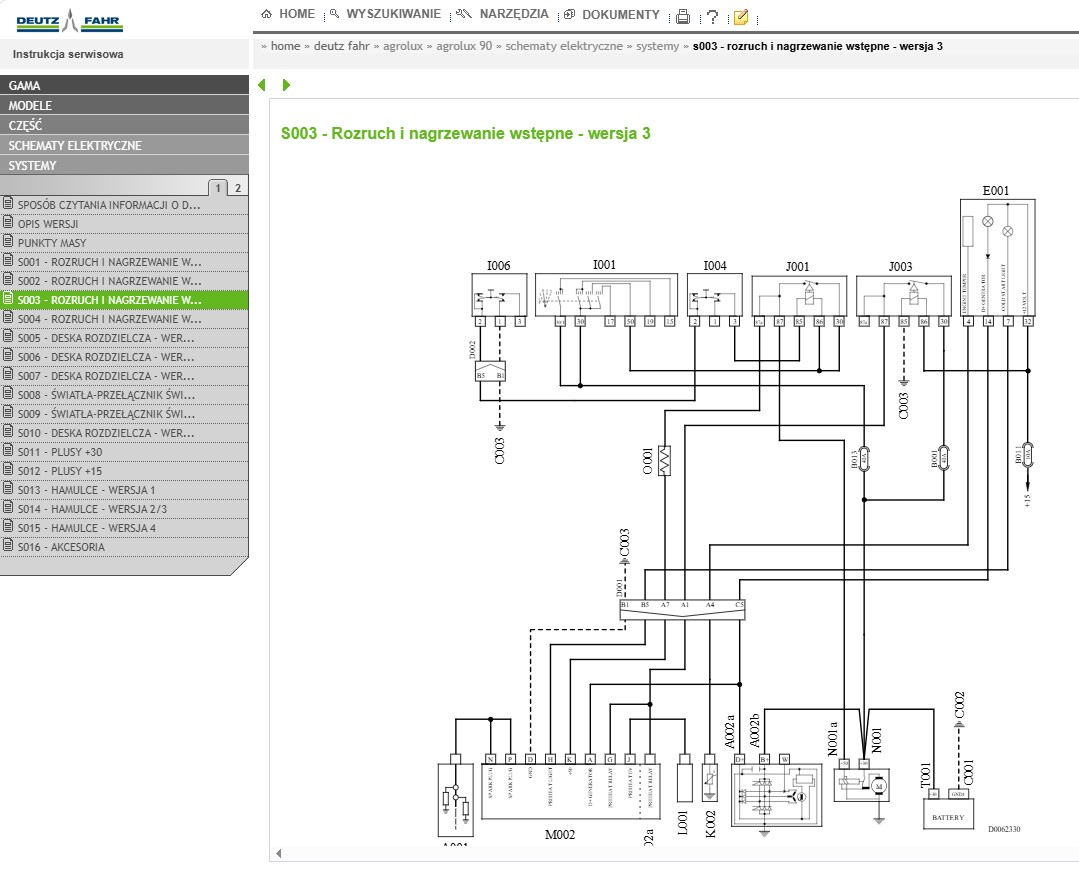Open DOKUMENTY documents menu
1079x869 pixels.
coord(621,14)
